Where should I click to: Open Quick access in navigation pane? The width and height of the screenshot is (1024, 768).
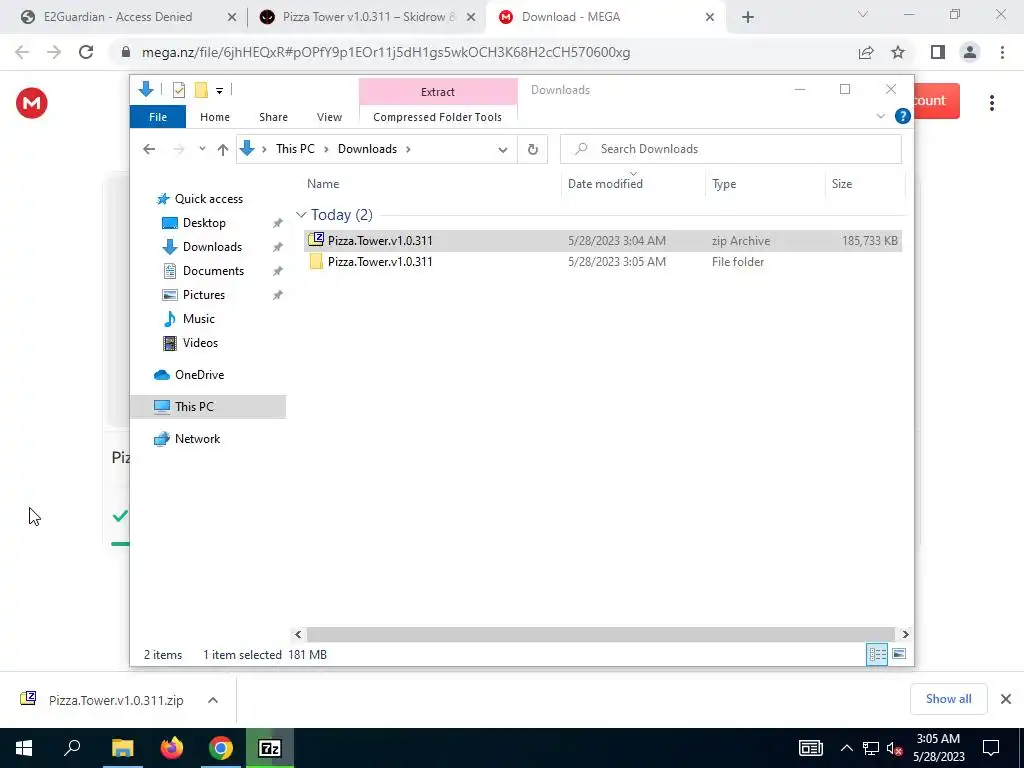(x=208, y=199)
